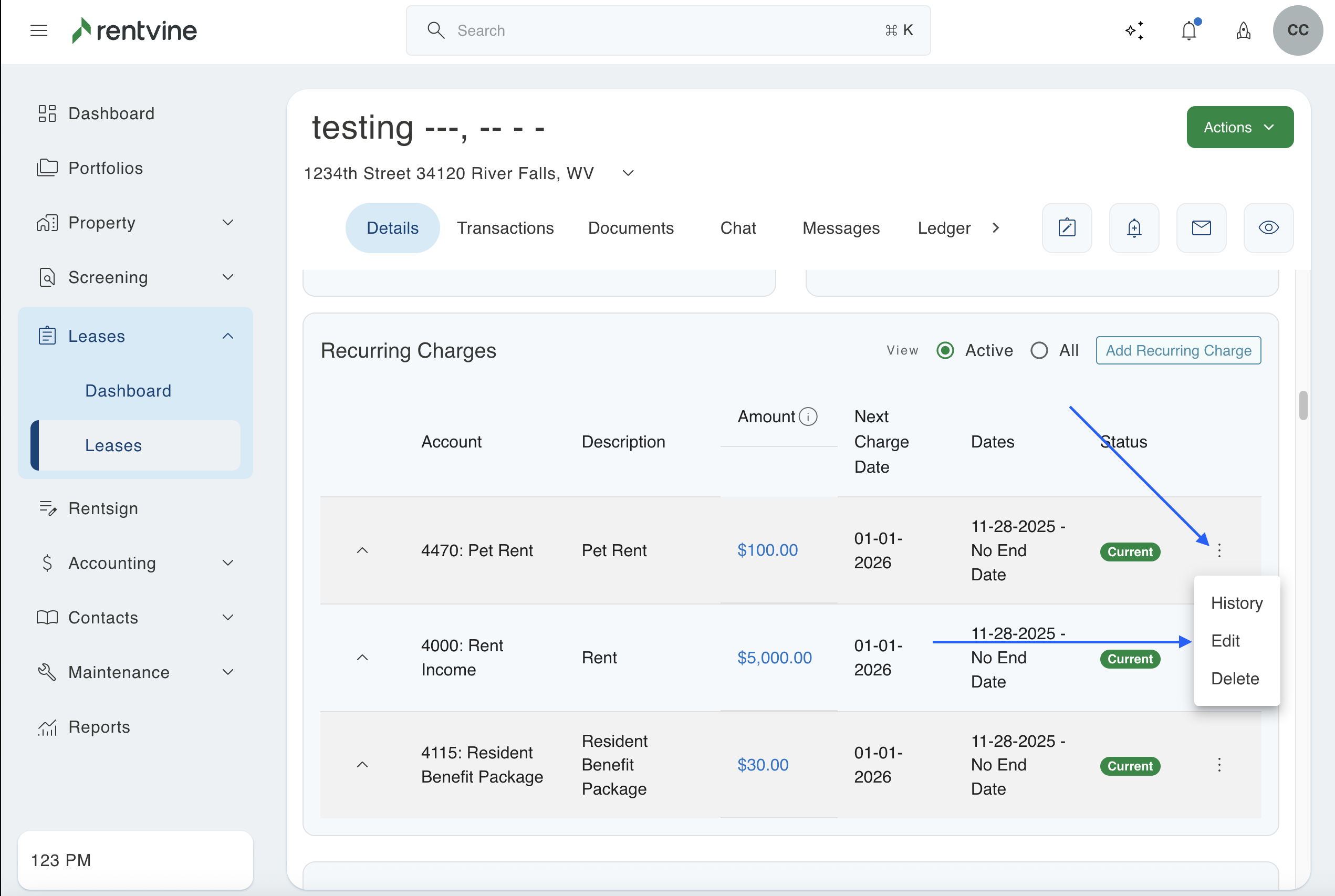Image resolution: width=1335 pixels, height=896 pixels.
Task: Click the Amount info icon
Action: pos(808,416)
